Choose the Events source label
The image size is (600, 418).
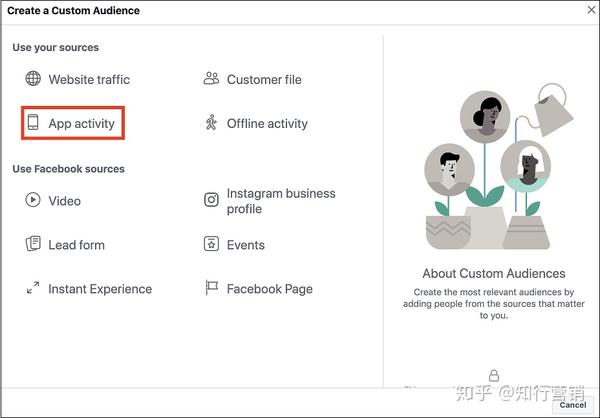coord(246,245)
